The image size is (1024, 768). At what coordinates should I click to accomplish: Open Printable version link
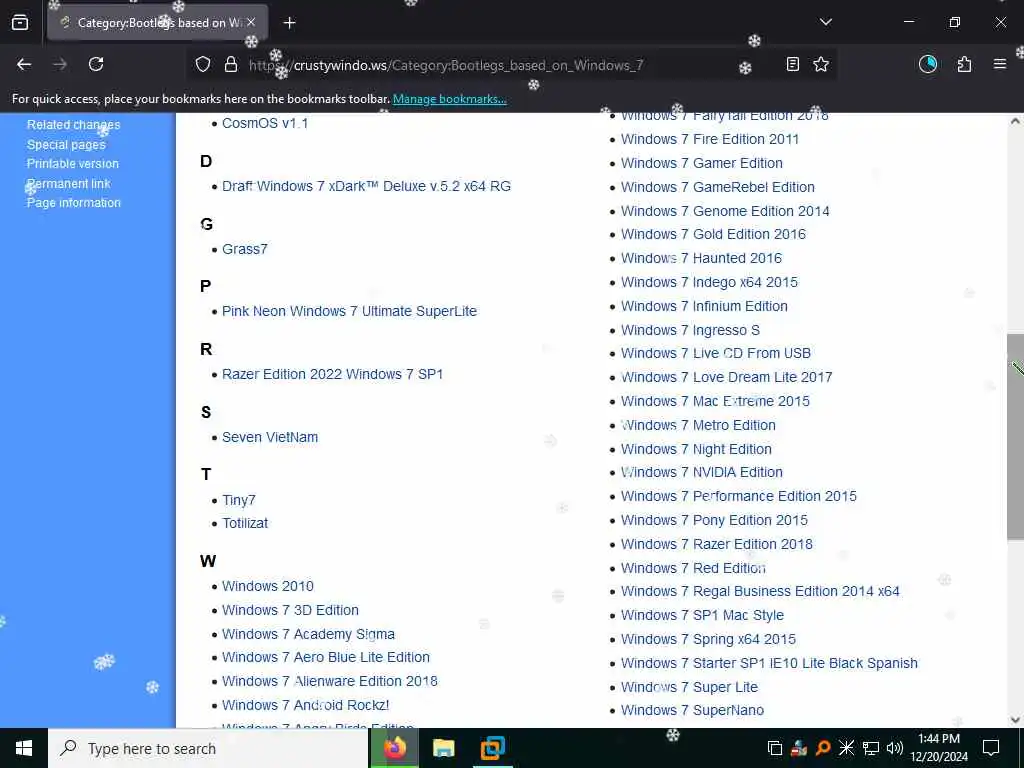pos(72,164)
